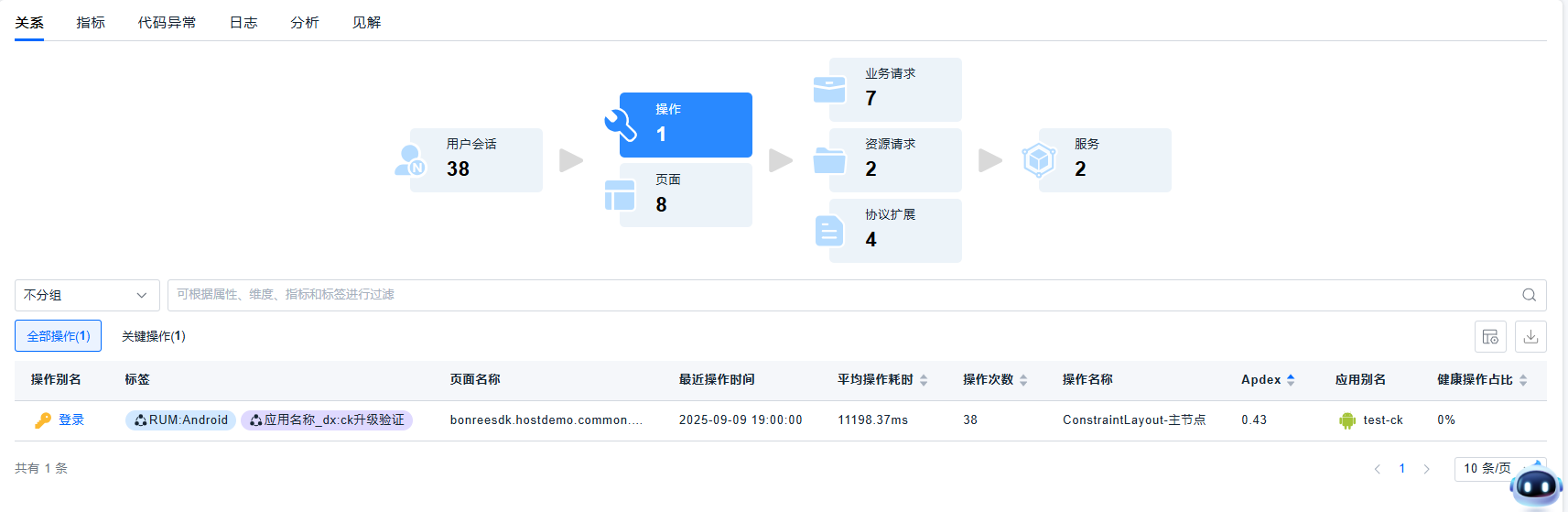Switch to the 代码异常 tab
Screen dimensions: 1568x512
click(167, 22)
